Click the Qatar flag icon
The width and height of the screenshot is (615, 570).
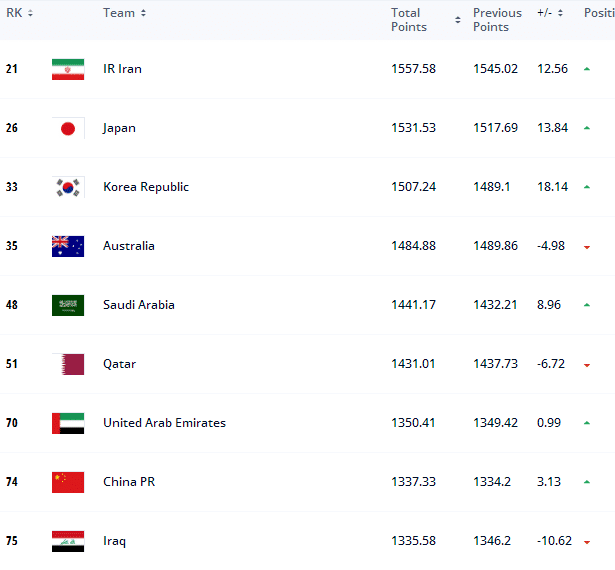pos(68,364)
